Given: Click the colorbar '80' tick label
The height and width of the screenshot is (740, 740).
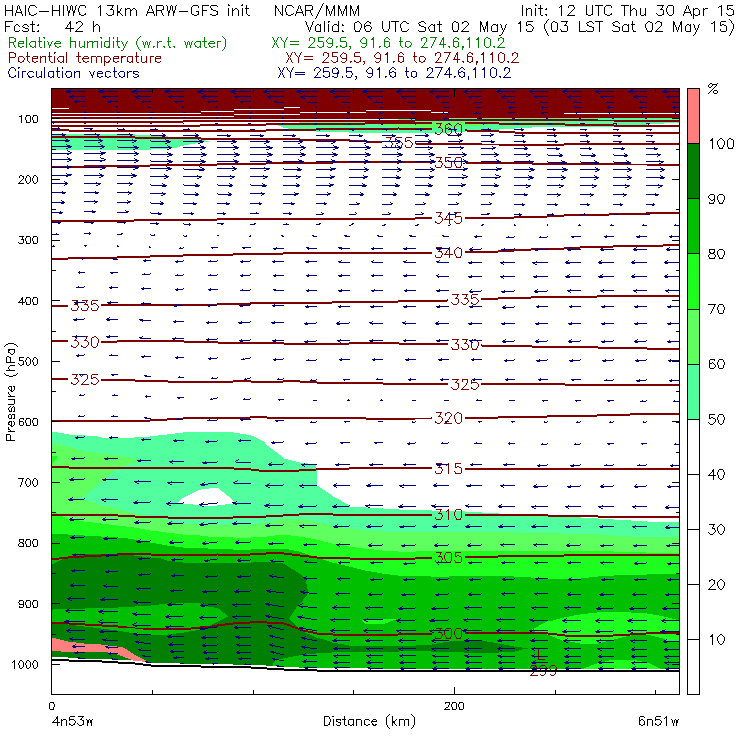Looking at the screenshot, I should coord(716,254).
